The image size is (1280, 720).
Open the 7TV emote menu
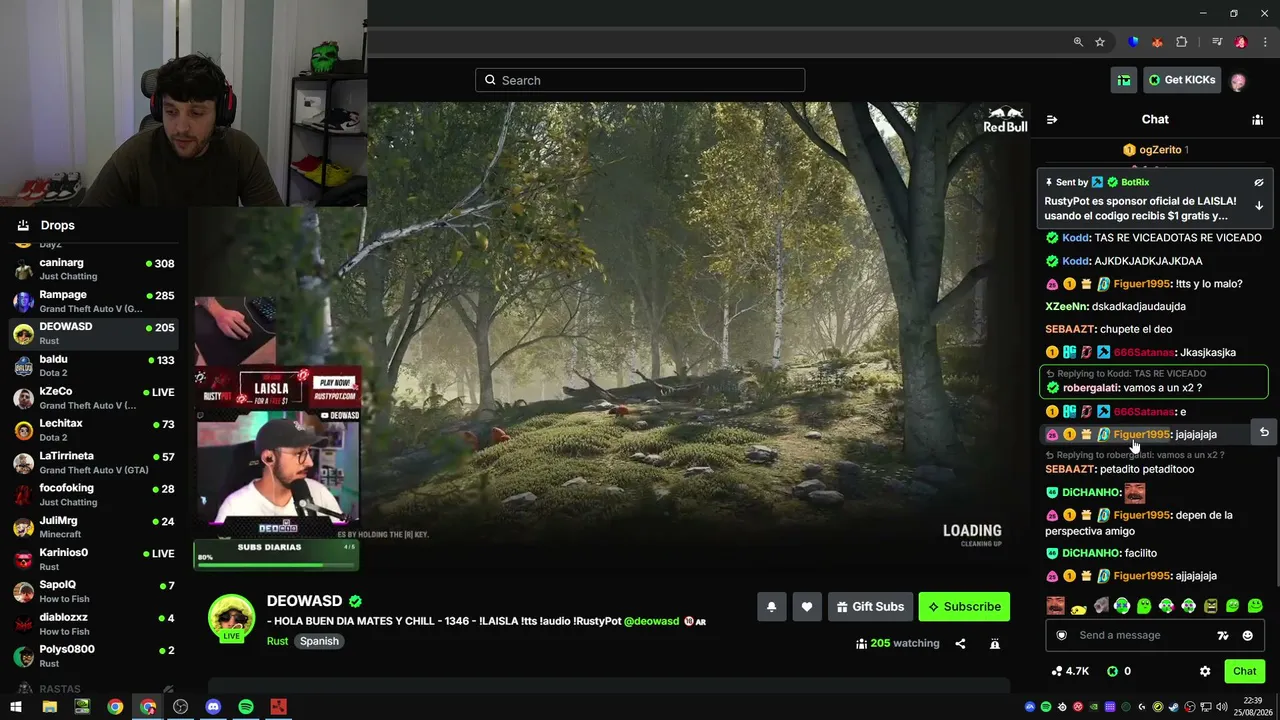1222,635
